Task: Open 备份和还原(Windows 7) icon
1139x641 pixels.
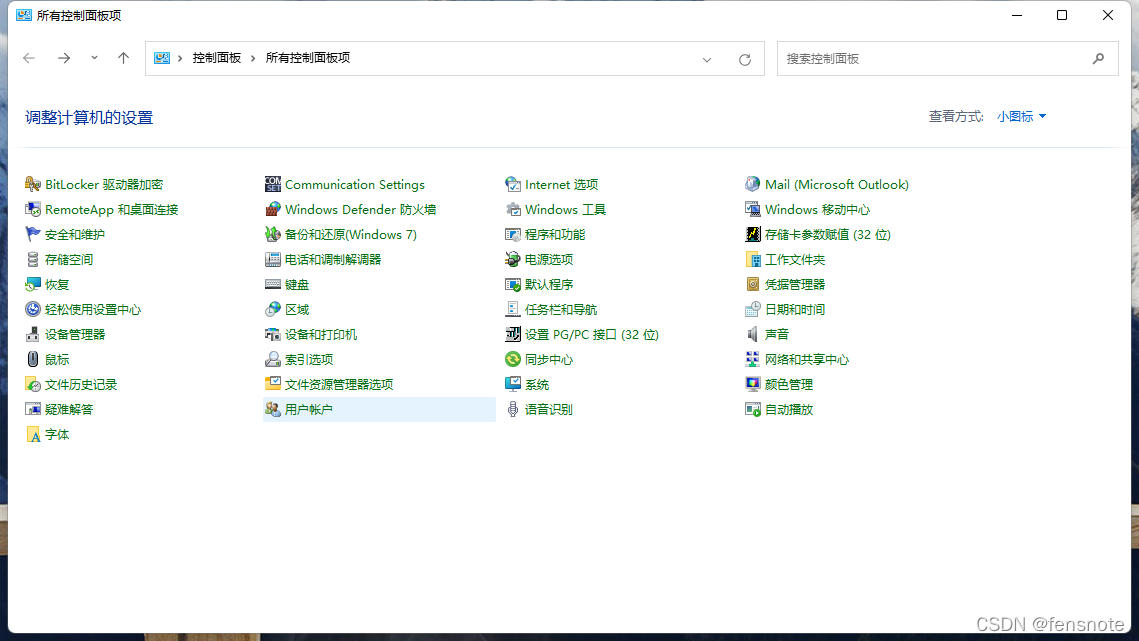Action: click(272, 234)
